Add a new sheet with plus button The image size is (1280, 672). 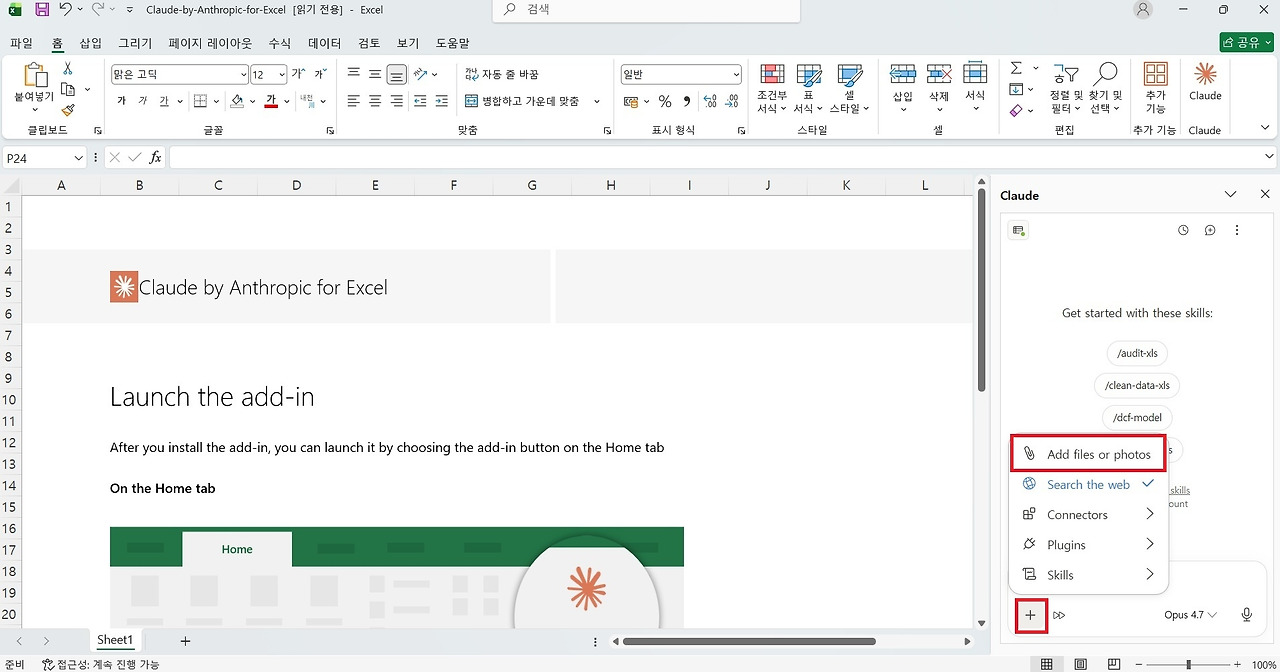[x=185, y=641]
